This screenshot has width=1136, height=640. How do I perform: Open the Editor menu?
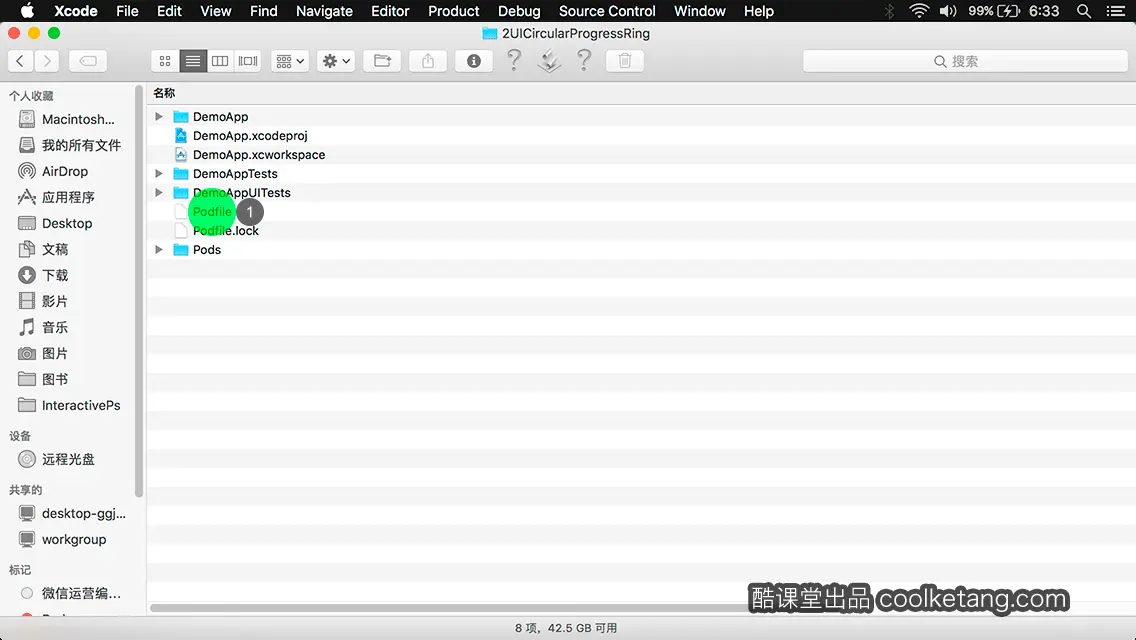(390, 11)
